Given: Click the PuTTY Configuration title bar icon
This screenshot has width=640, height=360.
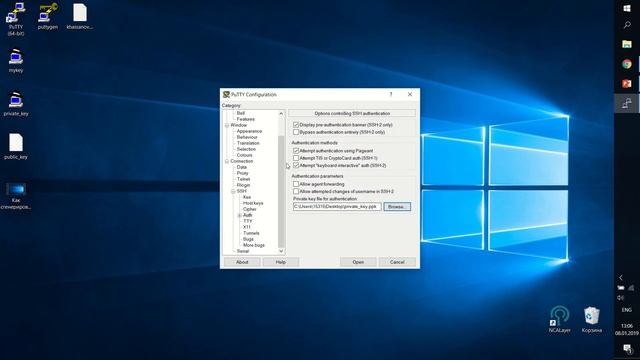Looking at the screenshot, I should tap(226, 94).
